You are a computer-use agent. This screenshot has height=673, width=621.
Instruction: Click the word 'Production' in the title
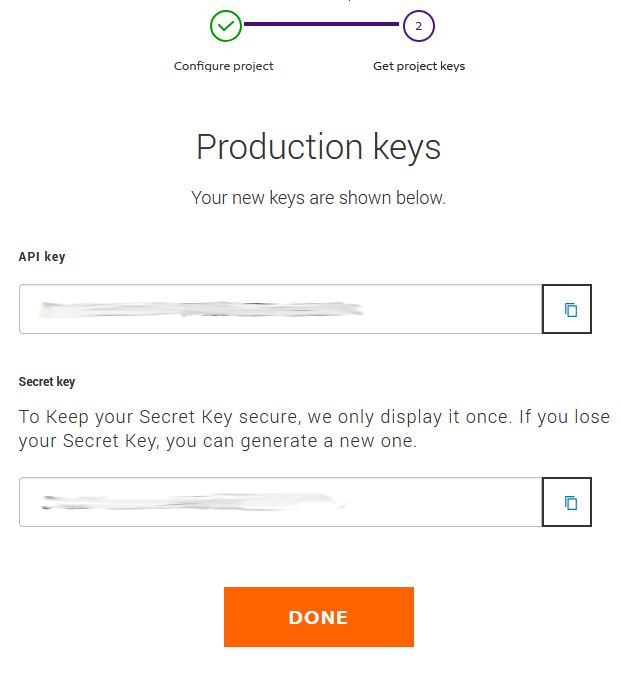(x=262, y=147)
